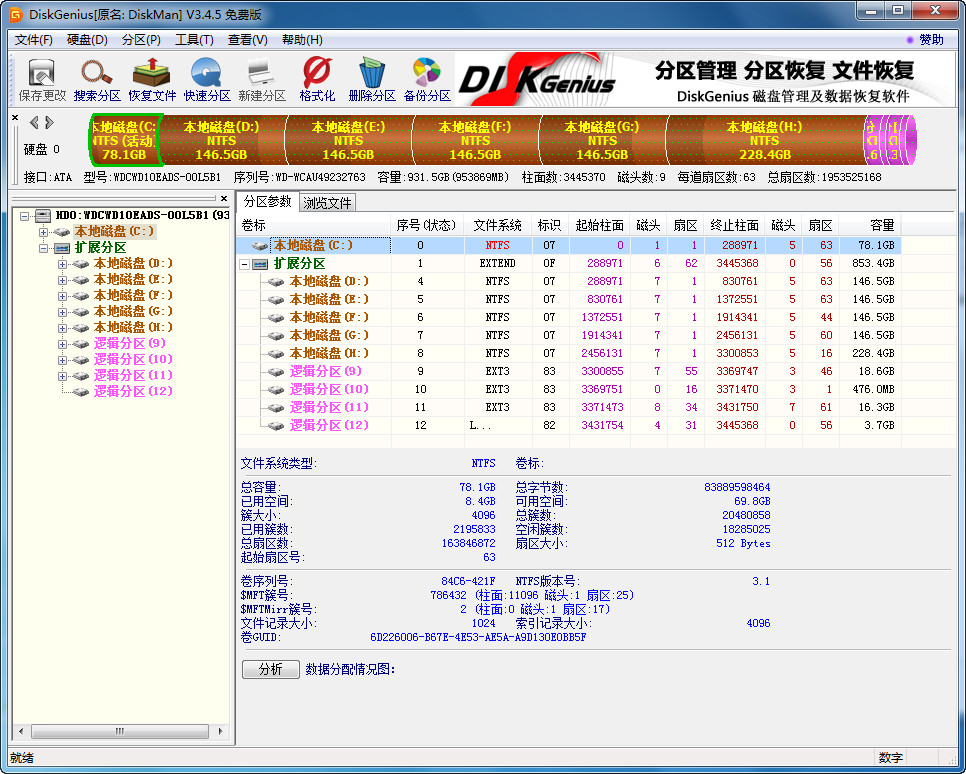The width and height of the screenshot is (966, 774).
Task: Click the right arrow of tree horizontal scrollbar
Action: point(221,731)
